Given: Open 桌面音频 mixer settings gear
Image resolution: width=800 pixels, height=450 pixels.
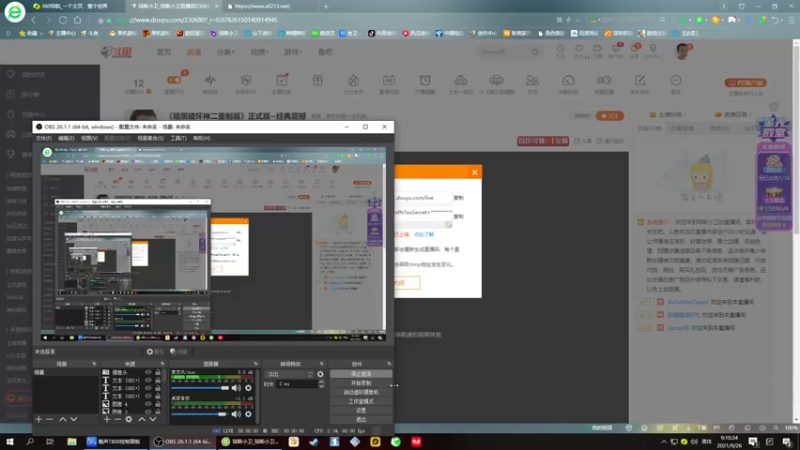Looking at the screenshot, I should tap(248, 414).
